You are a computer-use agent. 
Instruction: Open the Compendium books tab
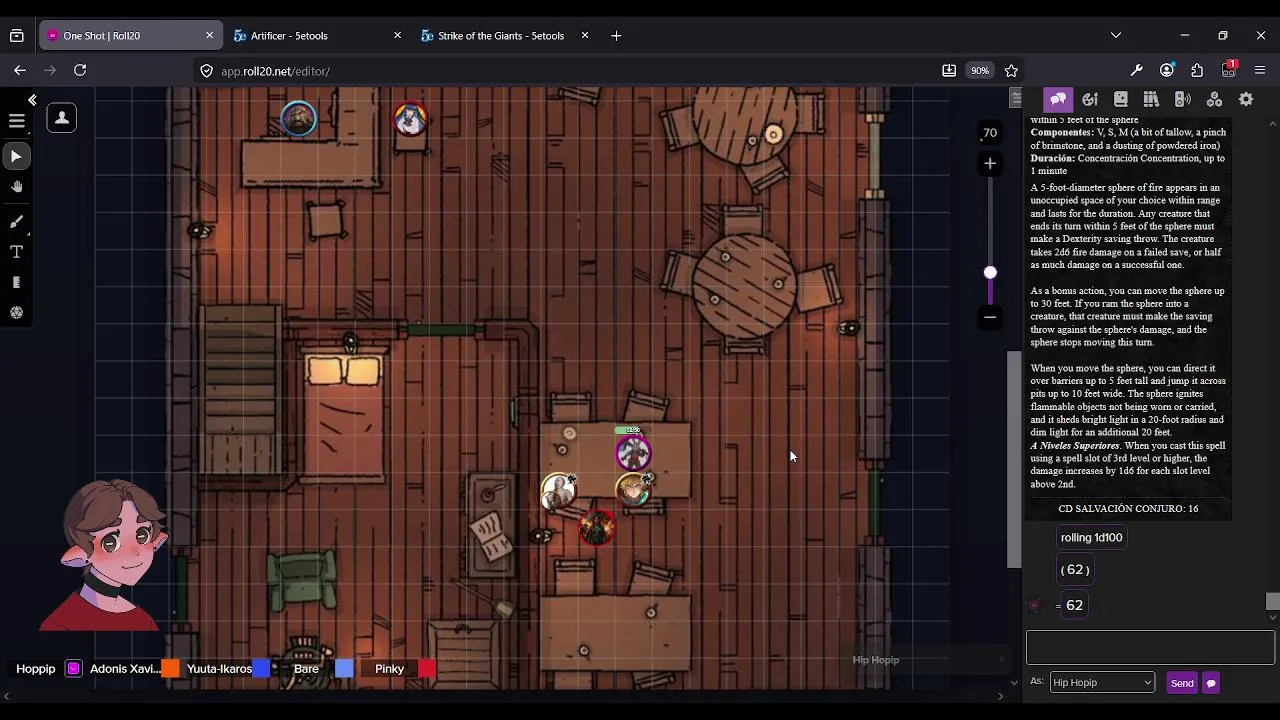click(x=1151, y=99)
